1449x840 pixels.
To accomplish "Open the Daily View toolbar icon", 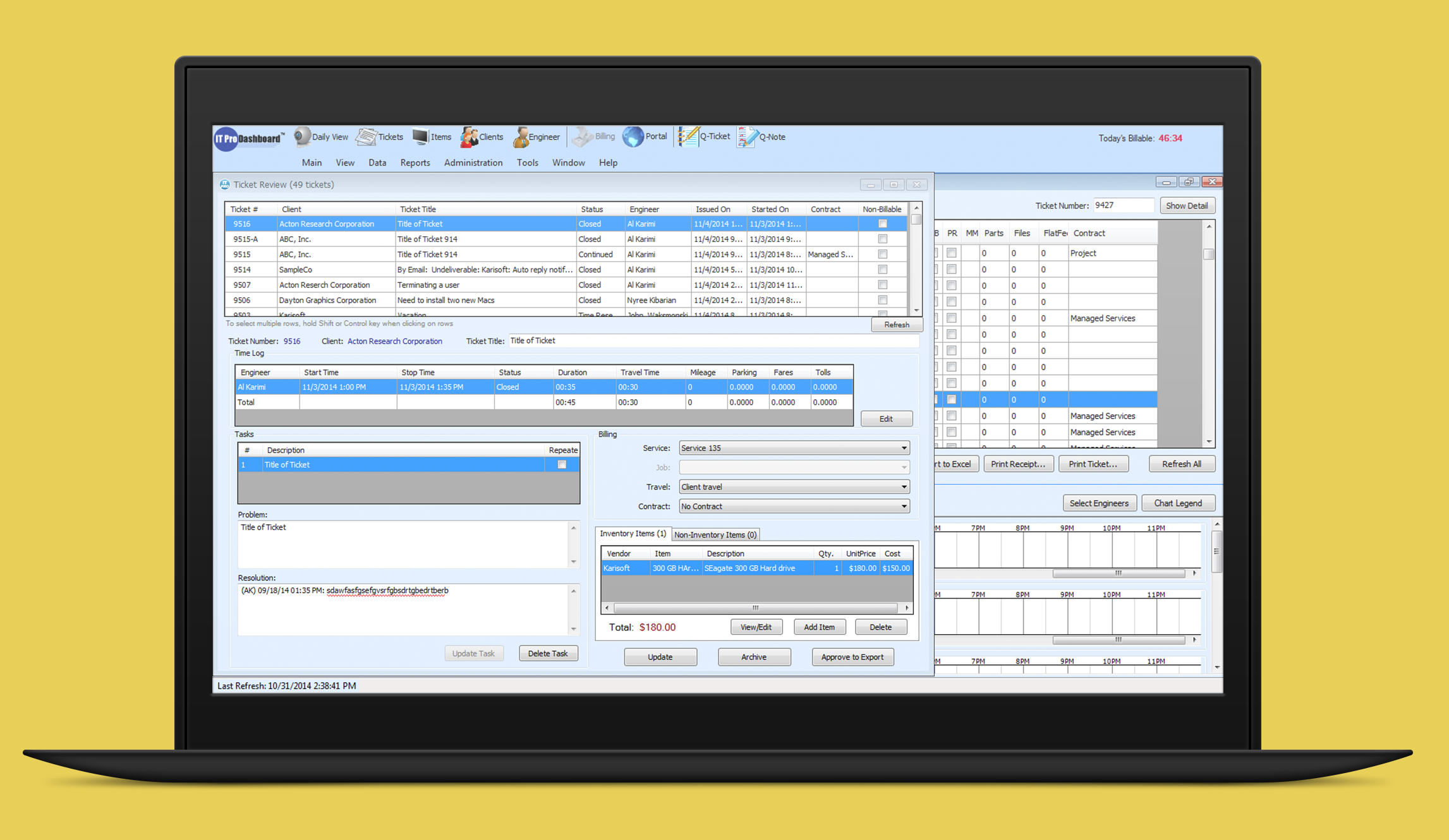I will point(303,136).
